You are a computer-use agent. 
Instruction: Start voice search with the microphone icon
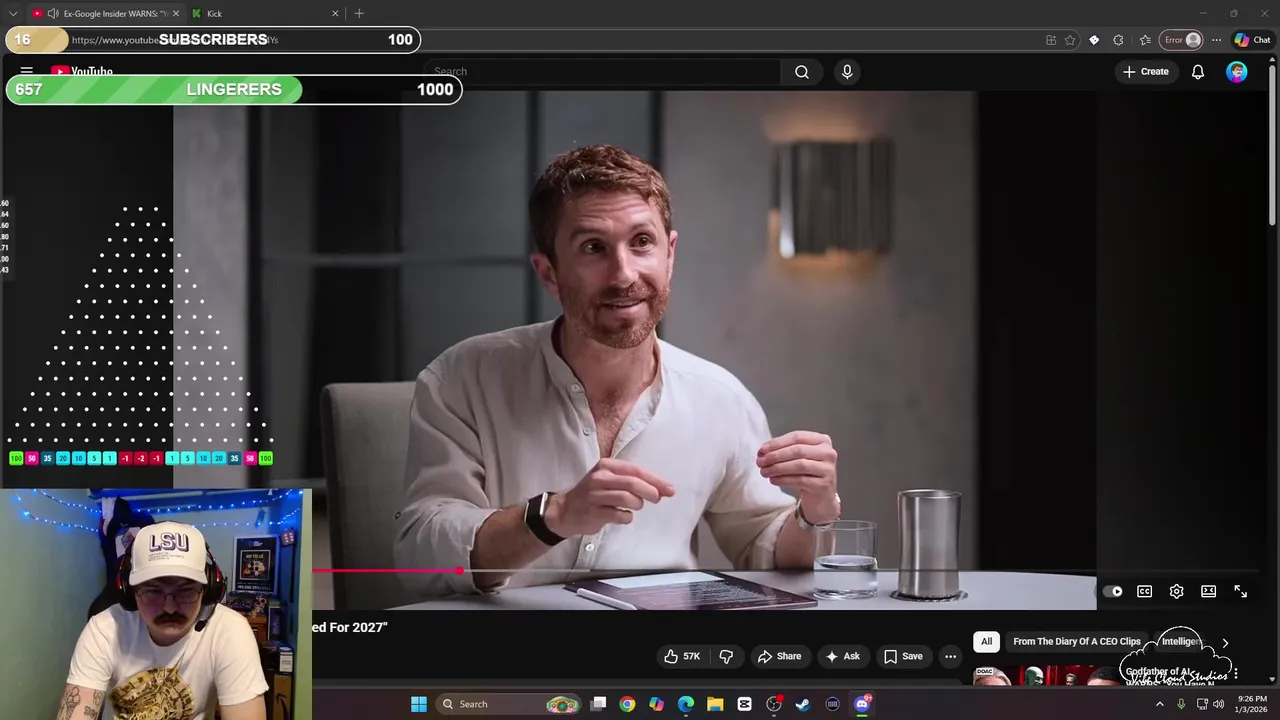click(x=847, y=72)
